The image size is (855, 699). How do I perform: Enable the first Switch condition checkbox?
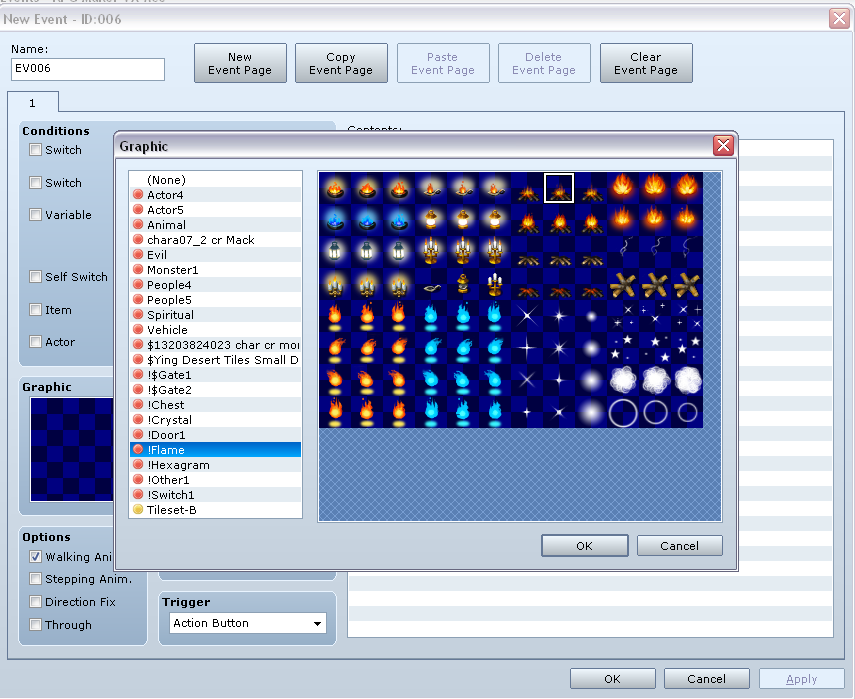pyautogui.click(x=35, y=149)
